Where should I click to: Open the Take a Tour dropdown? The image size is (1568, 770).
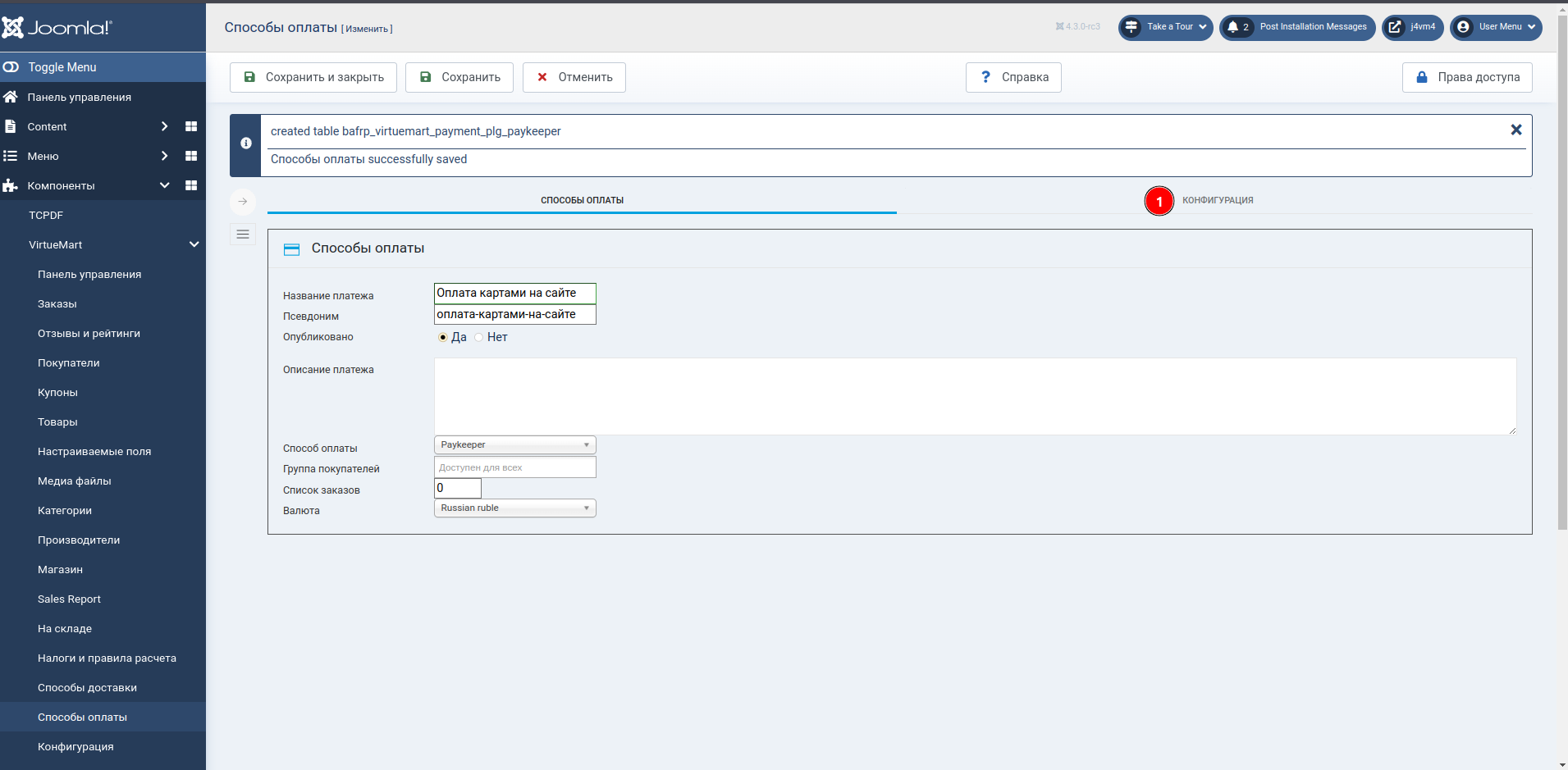(1165, 27)
